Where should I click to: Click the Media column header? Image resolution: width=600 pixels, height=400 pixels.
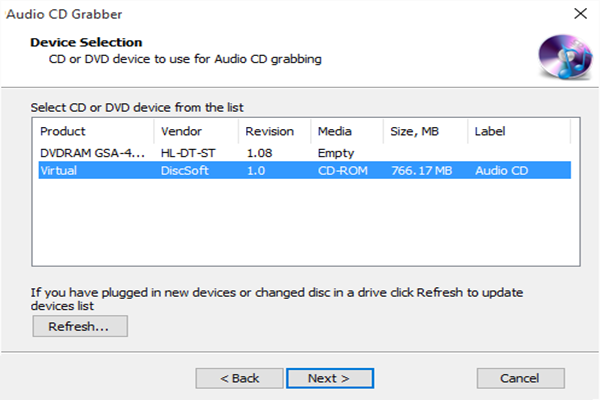tap(346, 131)
